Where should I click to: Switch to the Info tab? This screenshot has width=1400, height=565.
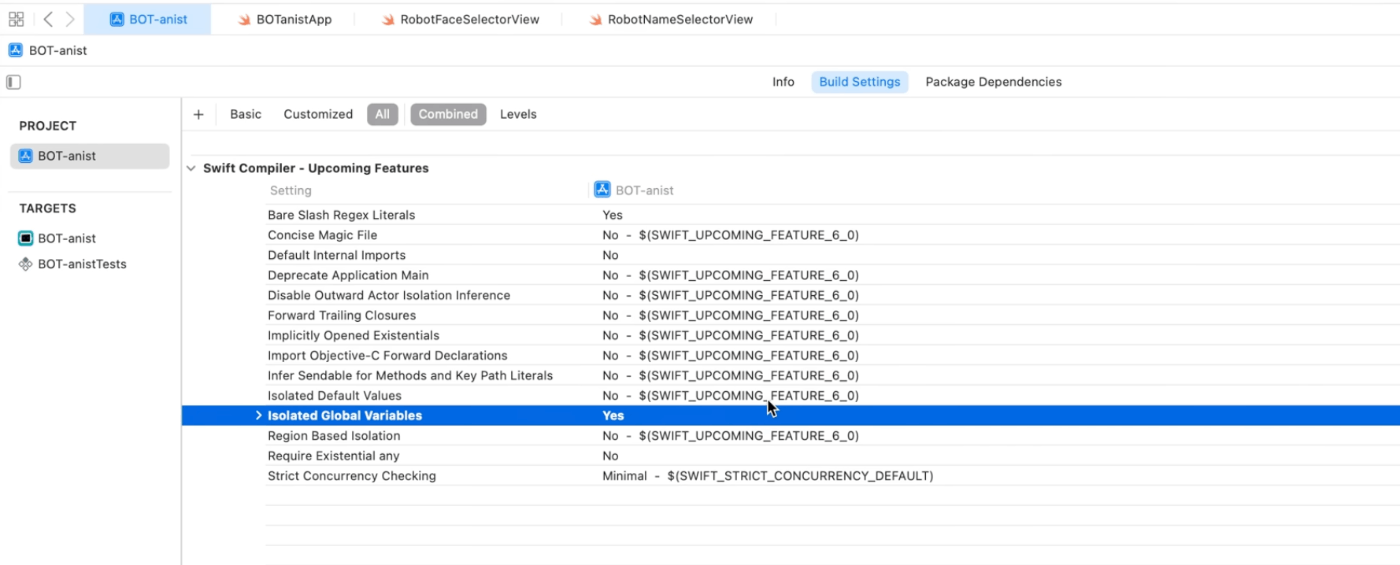pos(783,82)
